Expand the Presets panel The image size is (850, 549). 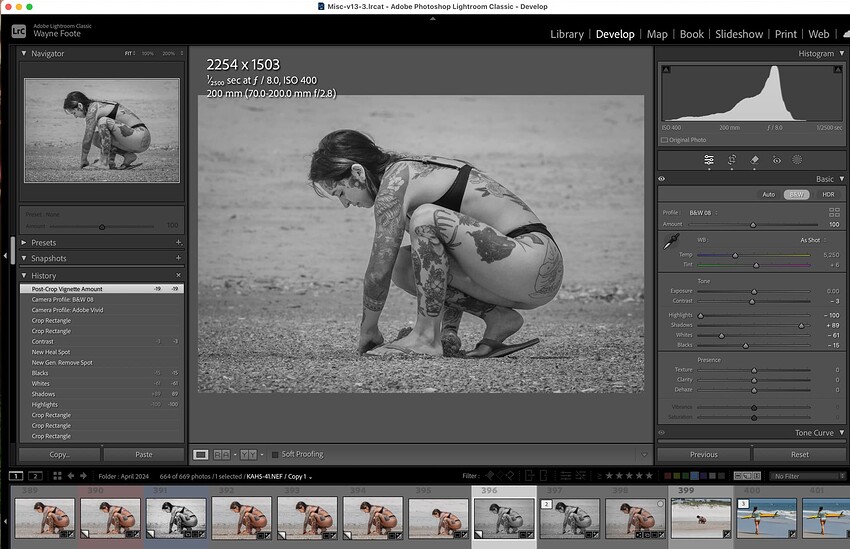pos(25,242)
